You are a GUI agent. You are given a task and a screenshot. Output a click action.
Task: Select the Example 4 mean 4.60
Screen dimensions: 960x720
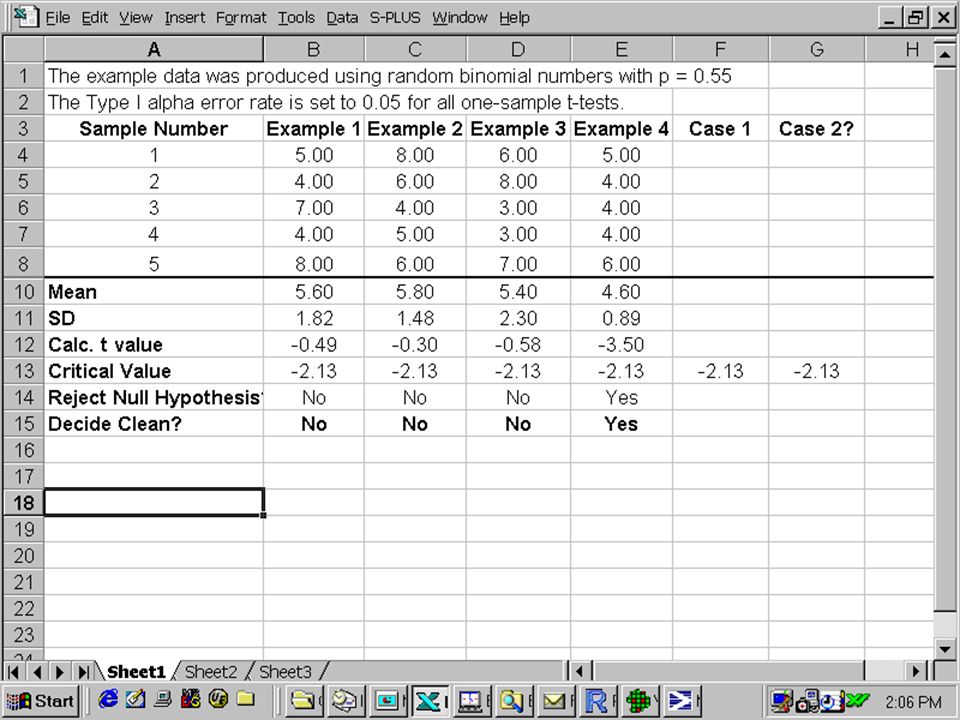click(x=621, y=292)
